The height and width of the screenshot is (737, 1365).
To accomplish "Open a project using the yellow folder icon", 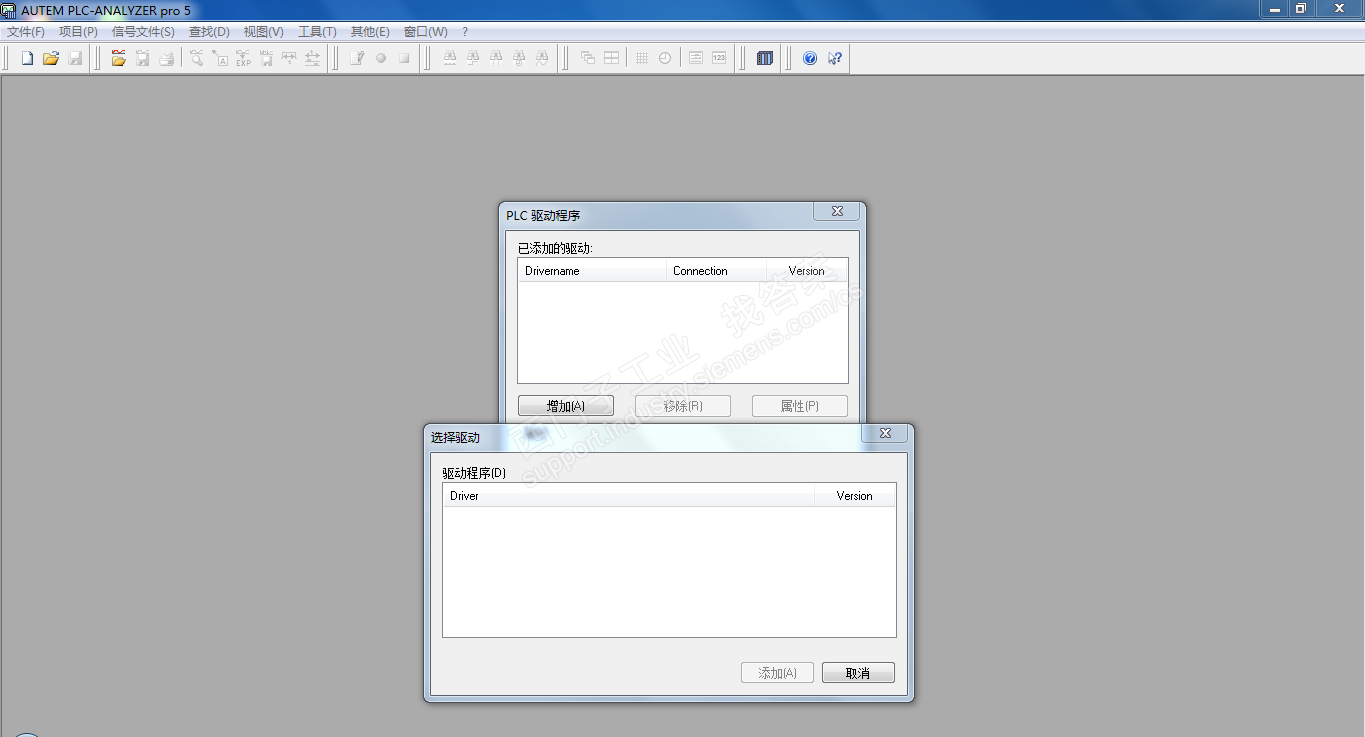I will 51,58.
